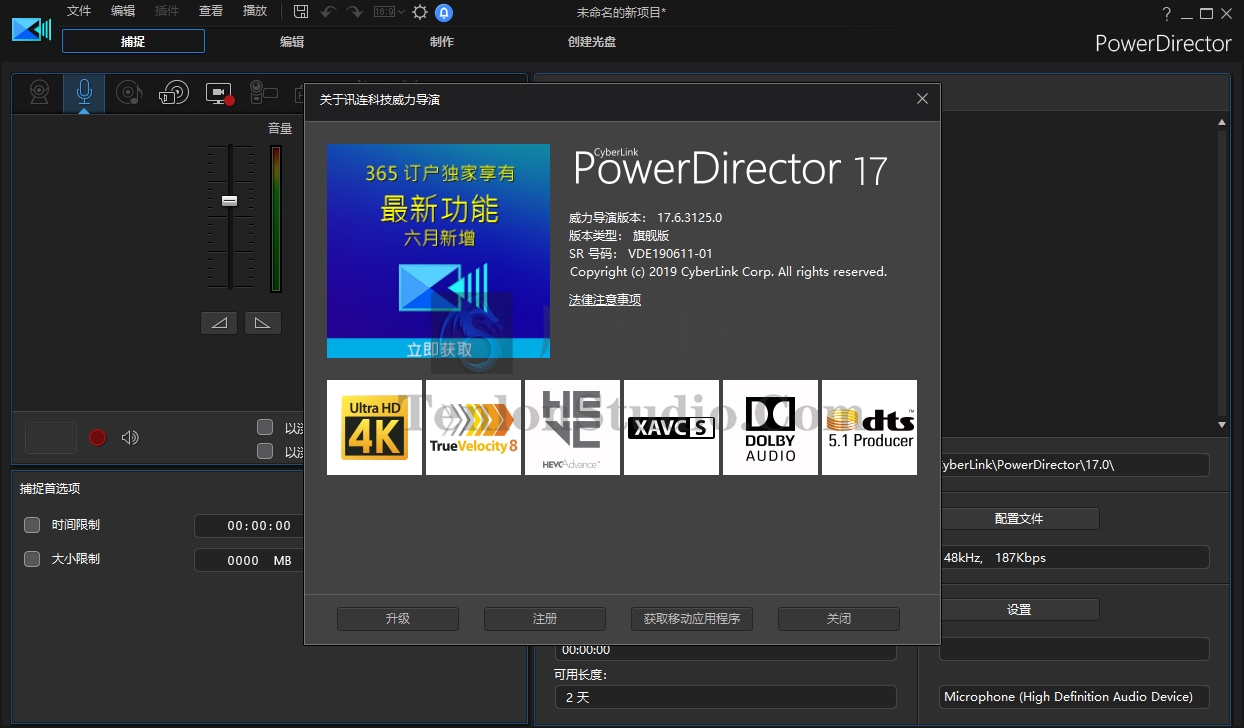This screenshot has width=1244, height=728.
Task: Select camcorder capture source icon
Action: coord(262,93)
